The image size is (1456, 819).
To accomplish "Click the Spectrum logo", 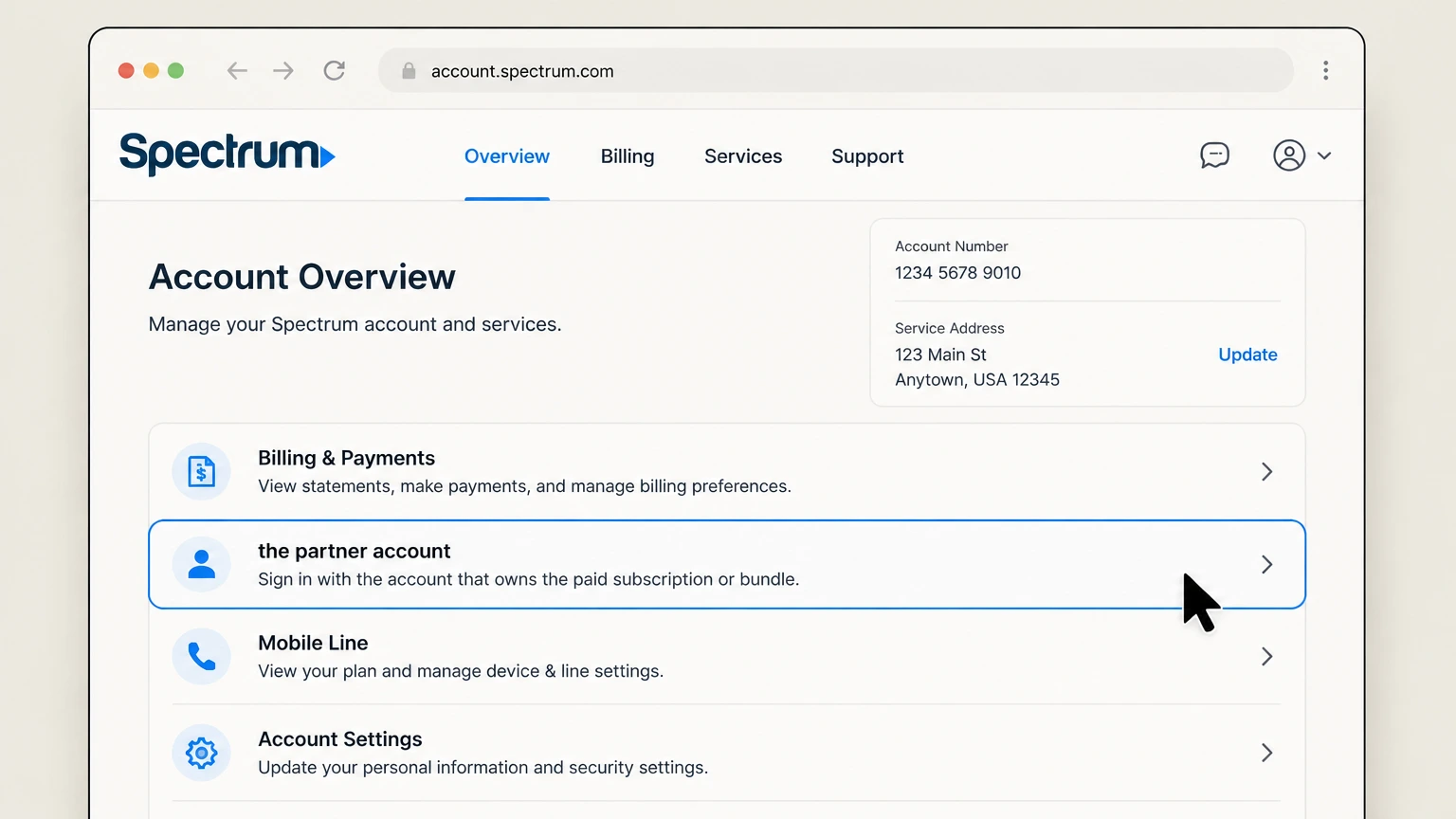I will pos(227,155).
